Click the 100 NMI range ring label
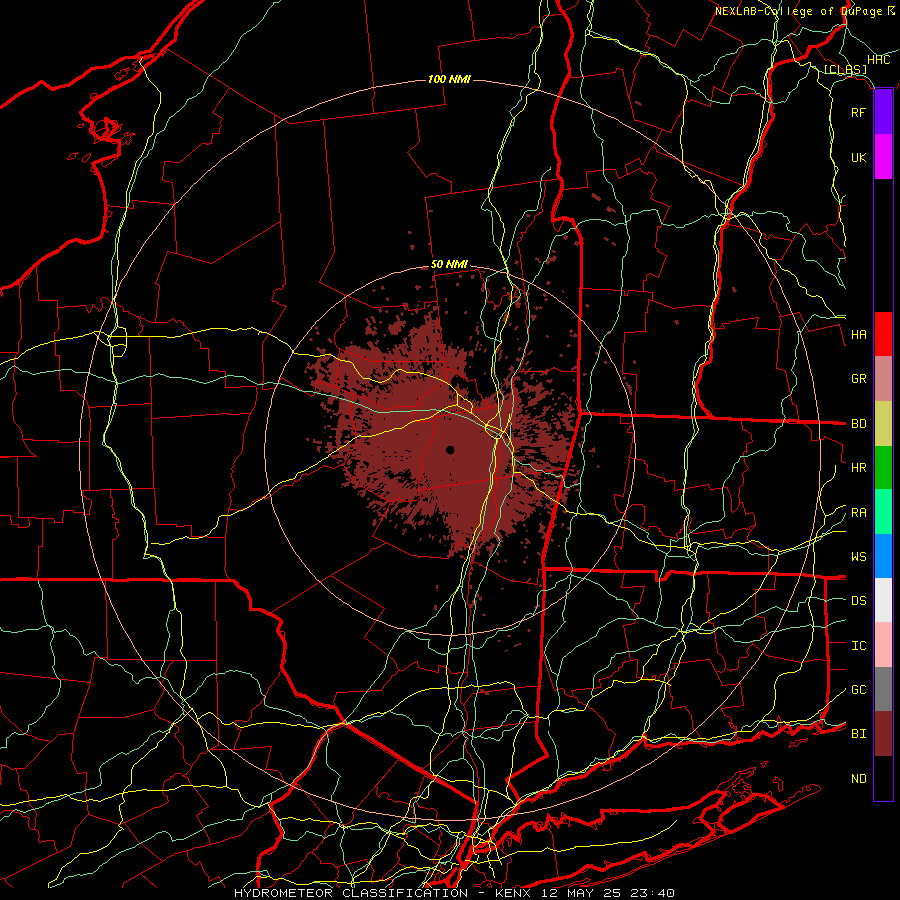This screenshot has height=900, width=900. [x=449, y=79]
